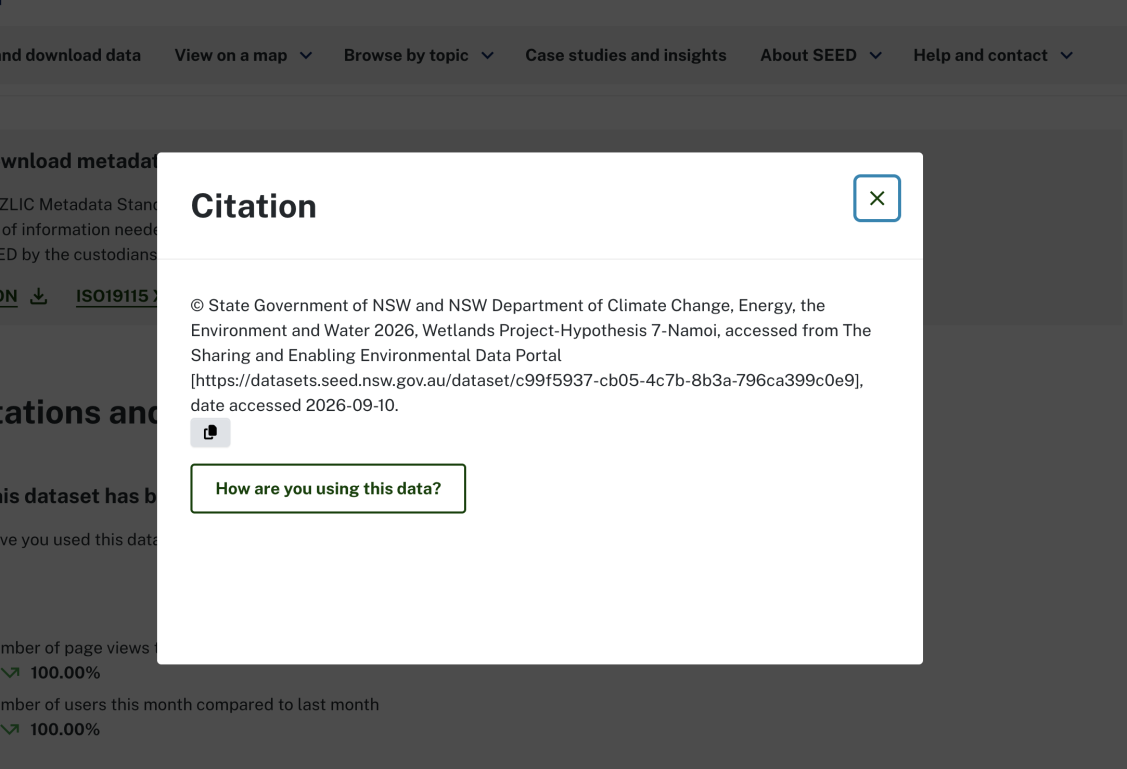The width and height of the screenshot is (1127, 769).
Task: Expand the 'Help and contact' chevron
Action: tap(1067, 55)
